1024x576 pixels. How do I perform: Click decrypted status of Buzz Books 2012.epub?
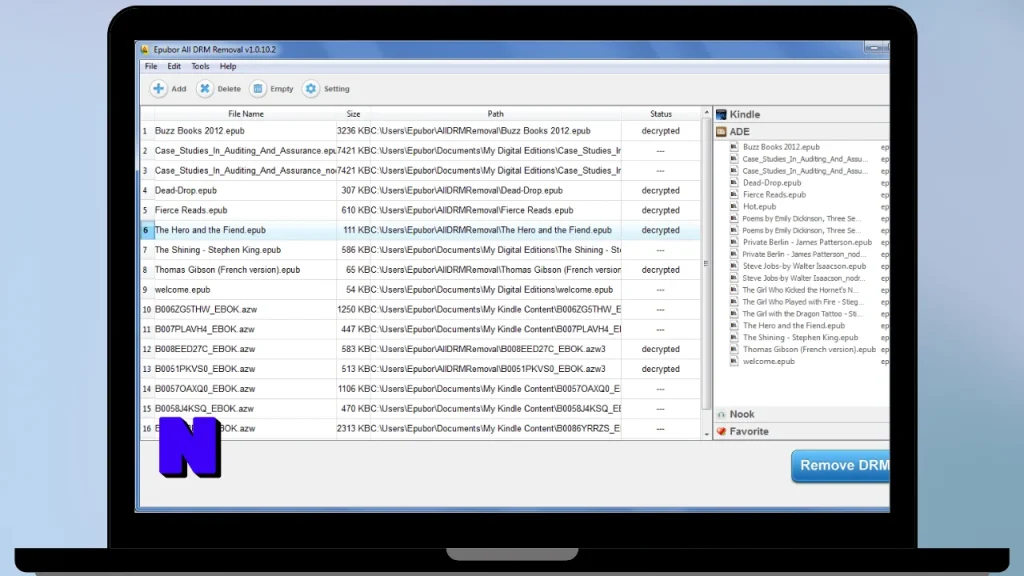[660, 131]
